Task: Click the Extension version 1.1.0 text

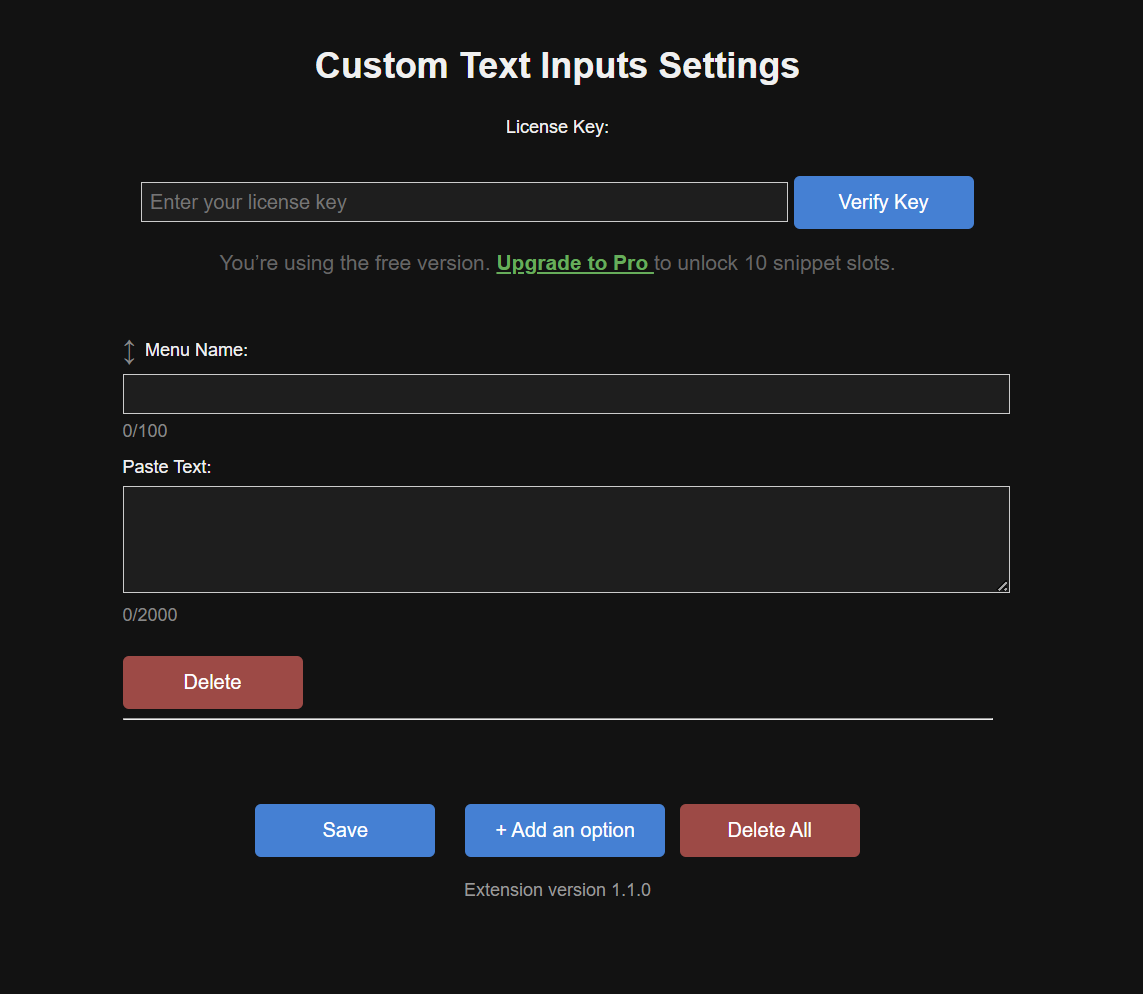Action: click(x=557, y=890)
